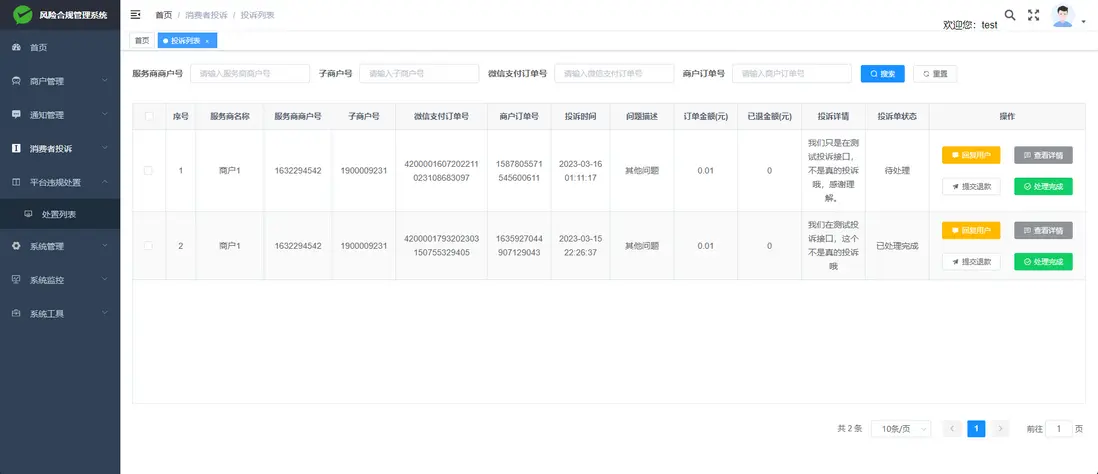Screen dimensions: 1098x474
Task: Click the 共 2 条 total count text
Action: pos(849,428)
